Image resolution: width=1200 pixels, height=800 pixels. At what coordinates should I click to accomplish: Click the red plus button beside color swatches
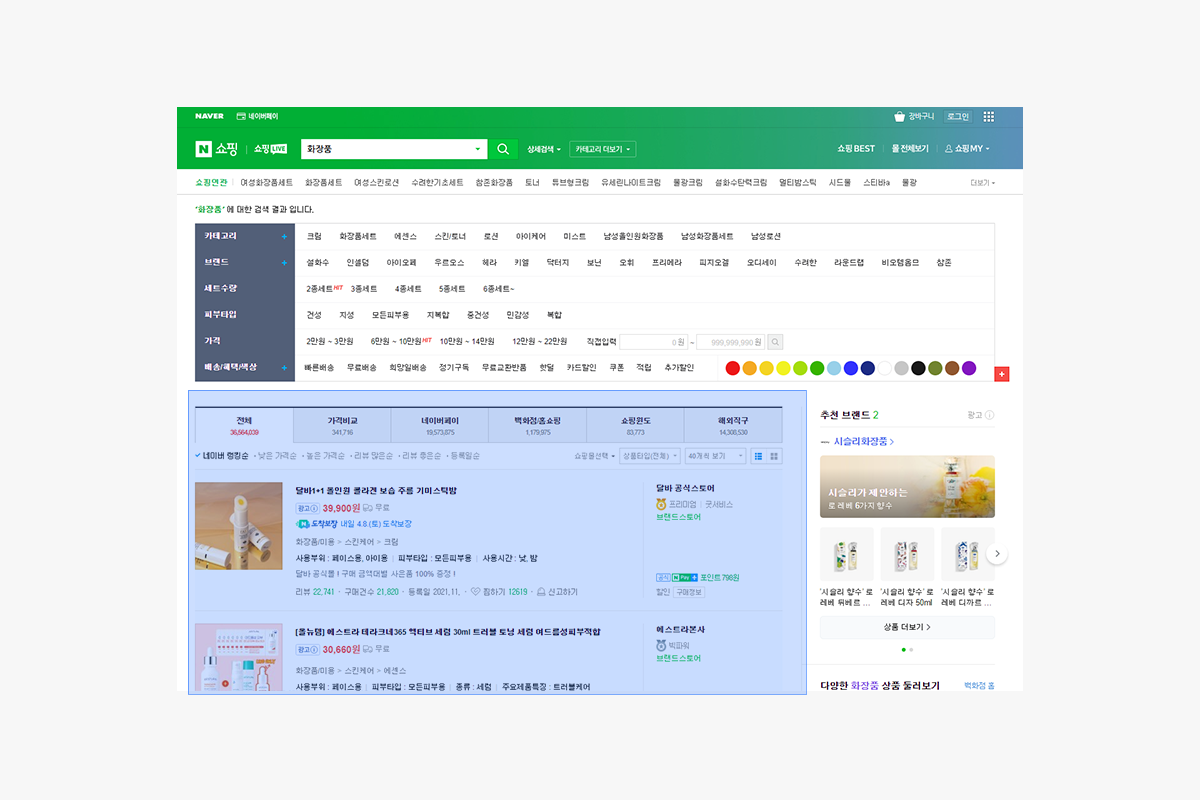(1002, 374)
